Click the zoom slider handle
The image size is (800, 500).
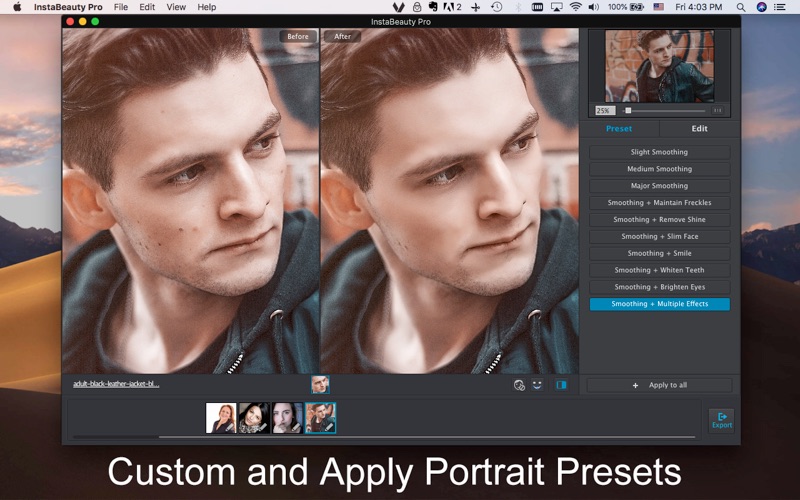click(628, 110)
